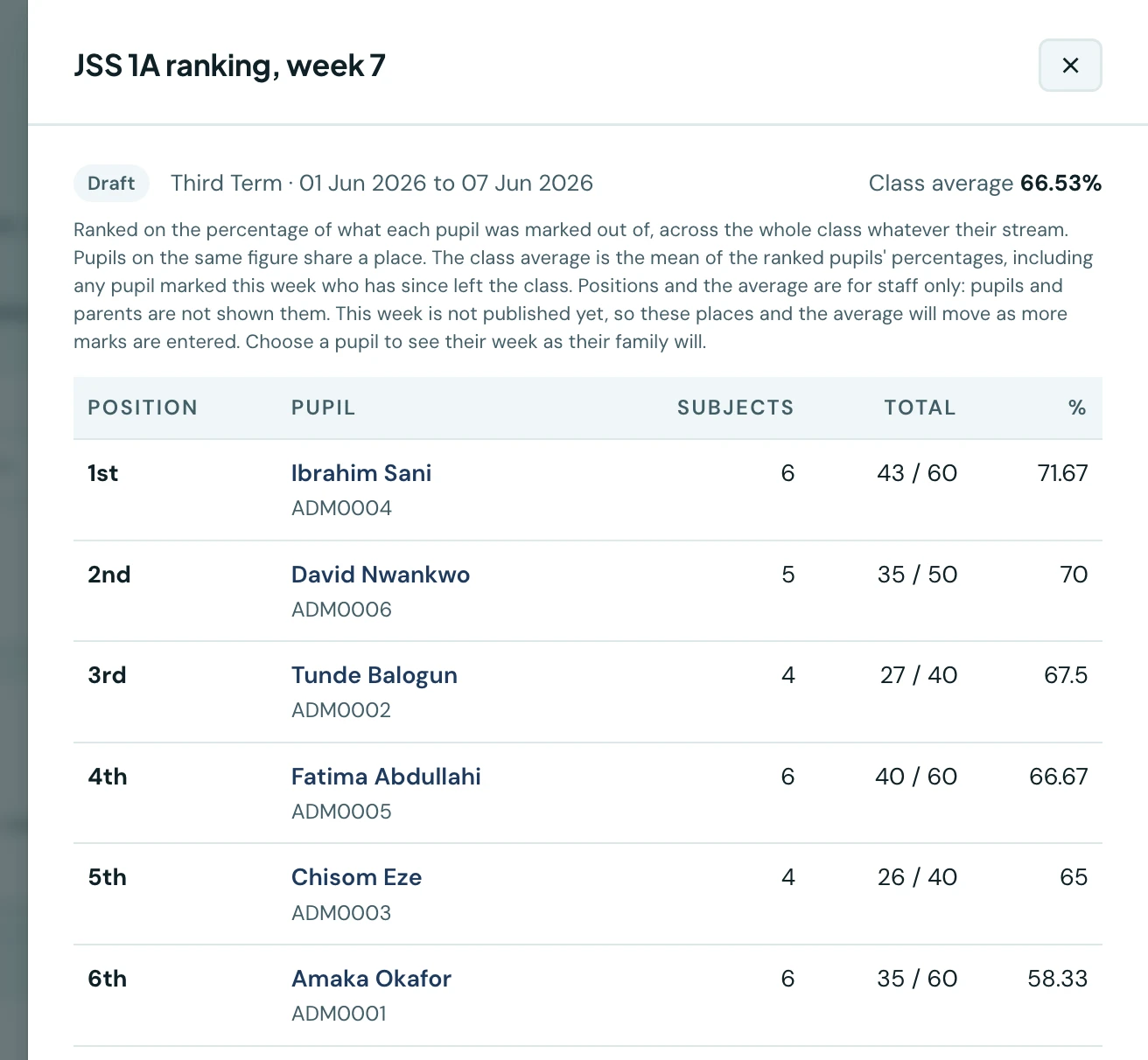Click the 67.5 percentage cell
This screenshot has height=1060, width=1148.
pyautogui.click(x=1066, y=675)
